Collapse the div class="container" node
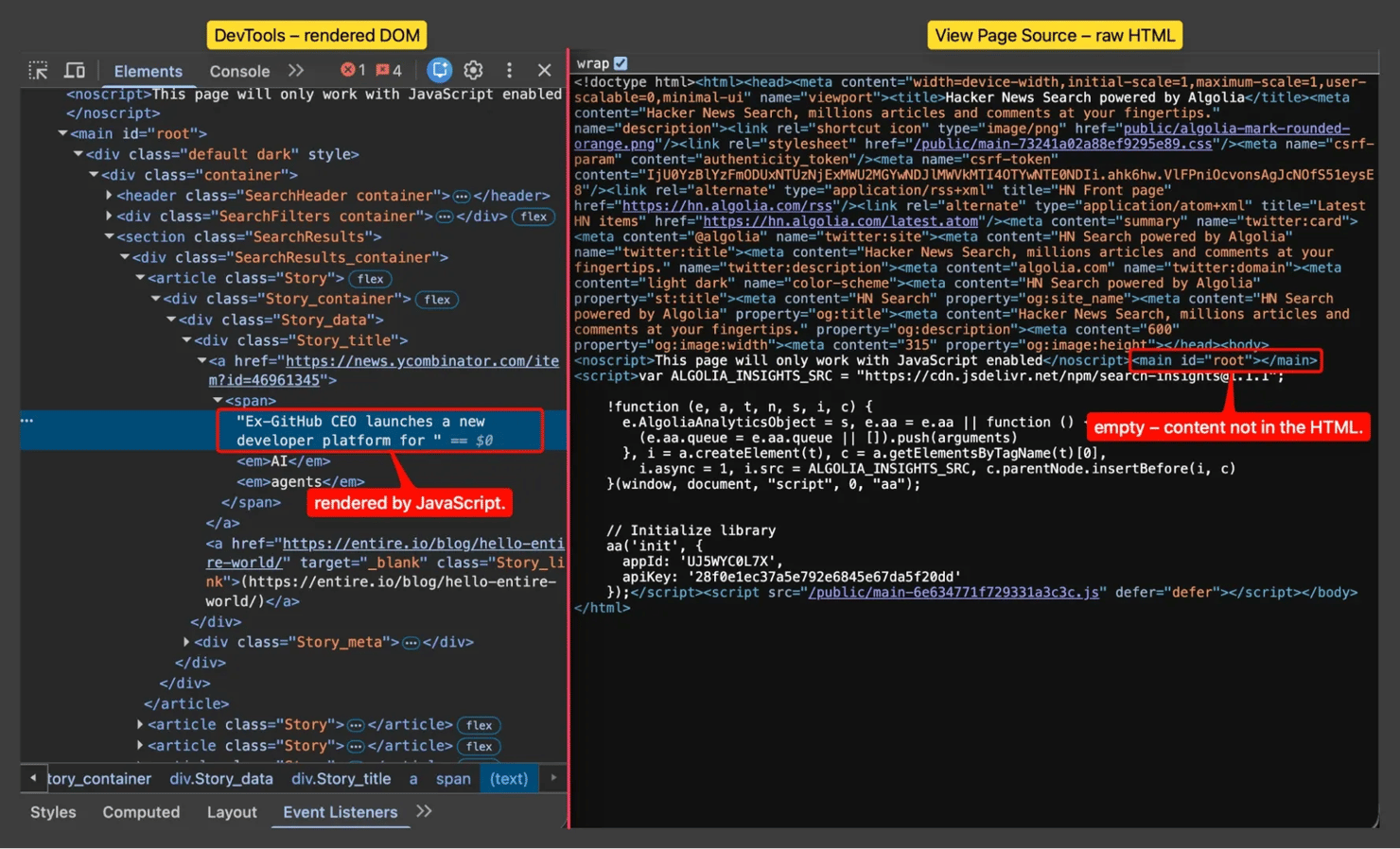The image size is (1400, 849). click(94, 175)
